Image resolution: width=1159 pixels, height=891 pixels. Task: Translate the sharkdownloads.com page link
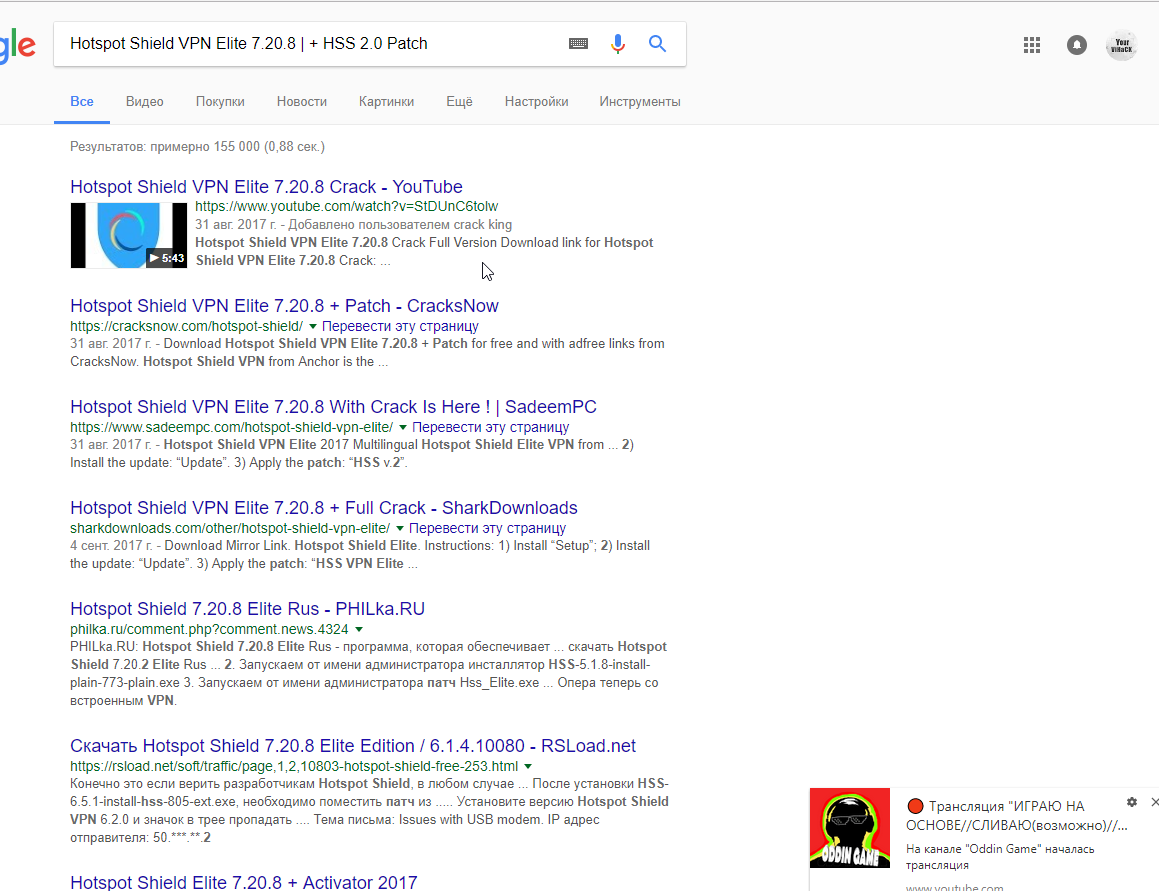point(487,529)
